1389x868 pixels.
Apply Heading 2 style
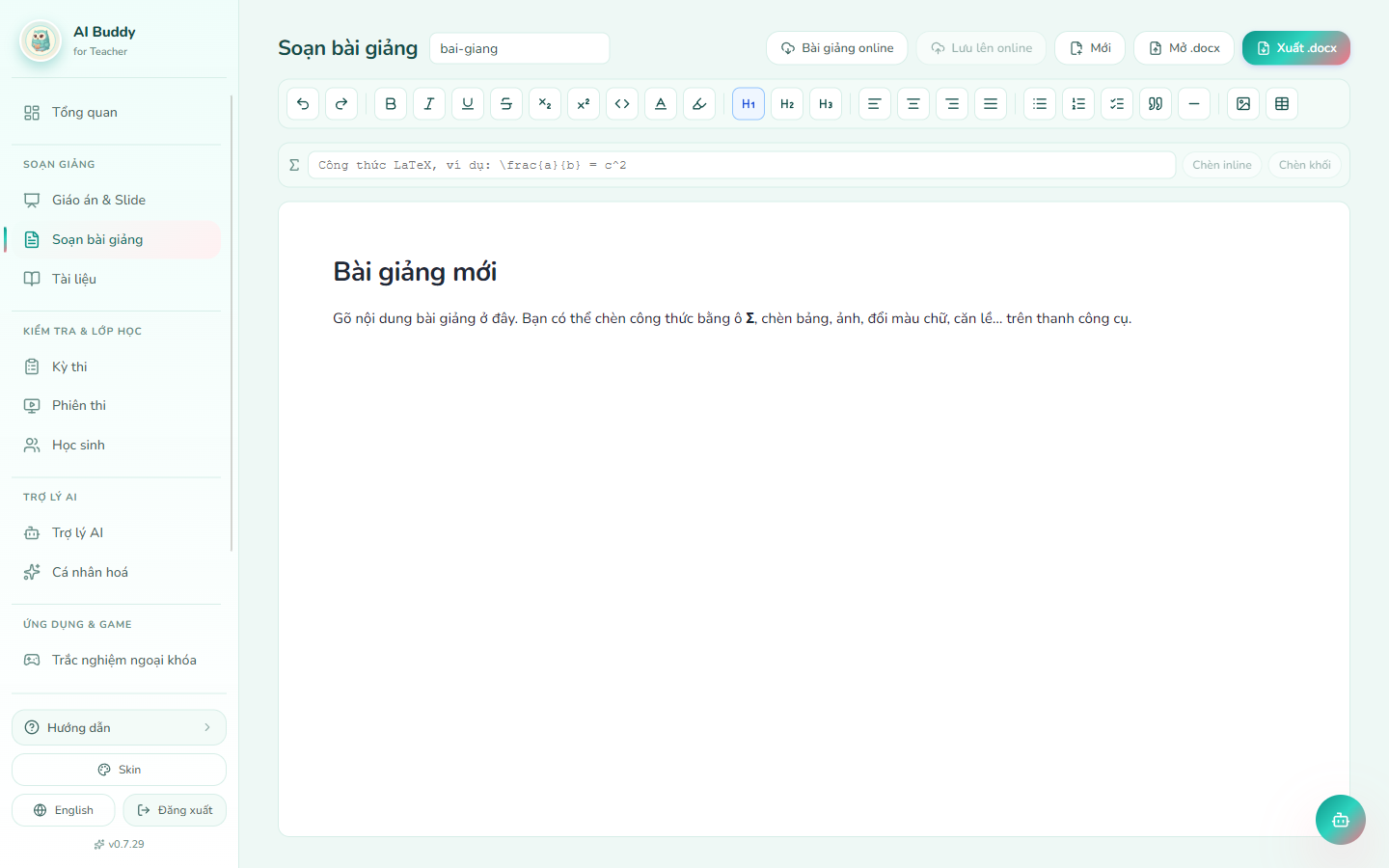(x=787, y=104)
